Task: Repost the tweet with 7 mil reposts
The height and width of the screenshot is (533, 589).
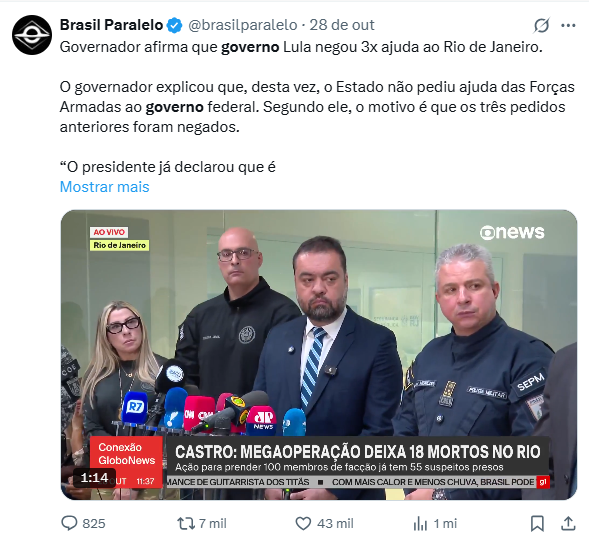Action: click(x=186, y=523)
